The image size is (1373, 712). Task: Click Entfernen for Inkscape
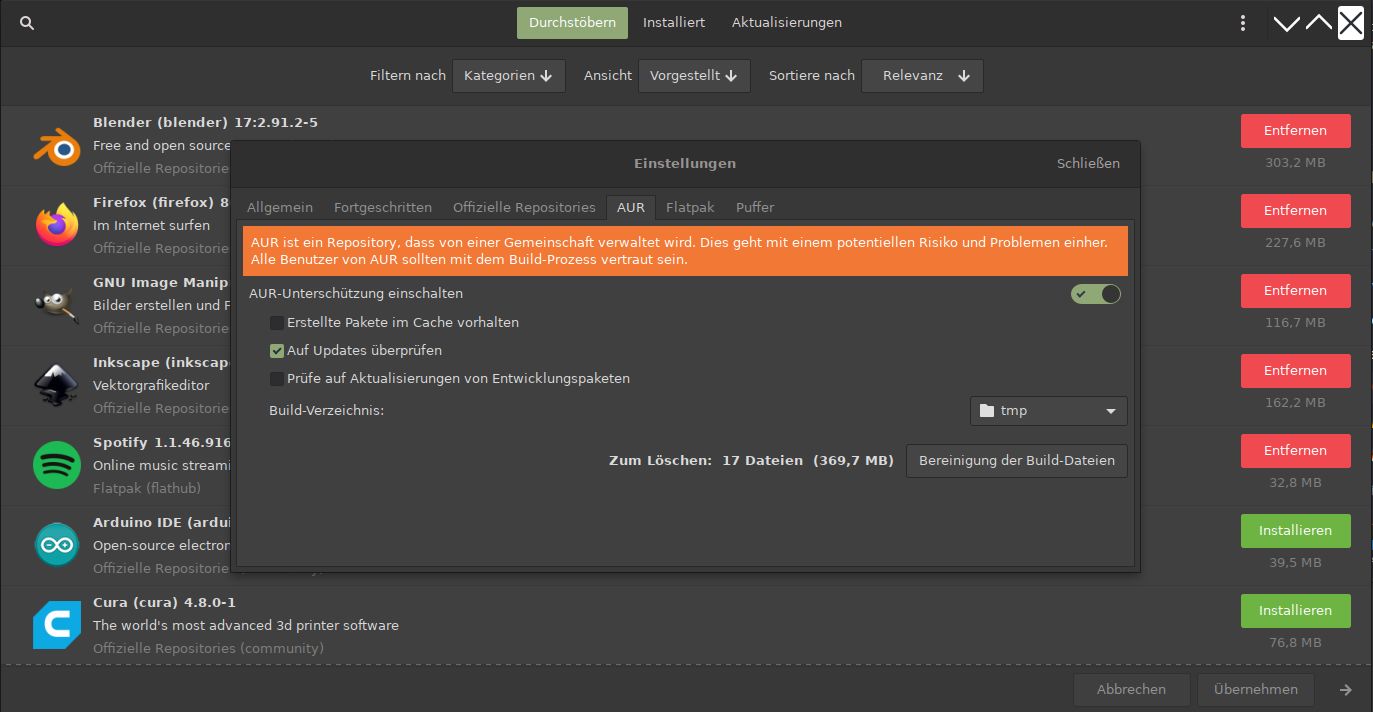[1295, 371]
